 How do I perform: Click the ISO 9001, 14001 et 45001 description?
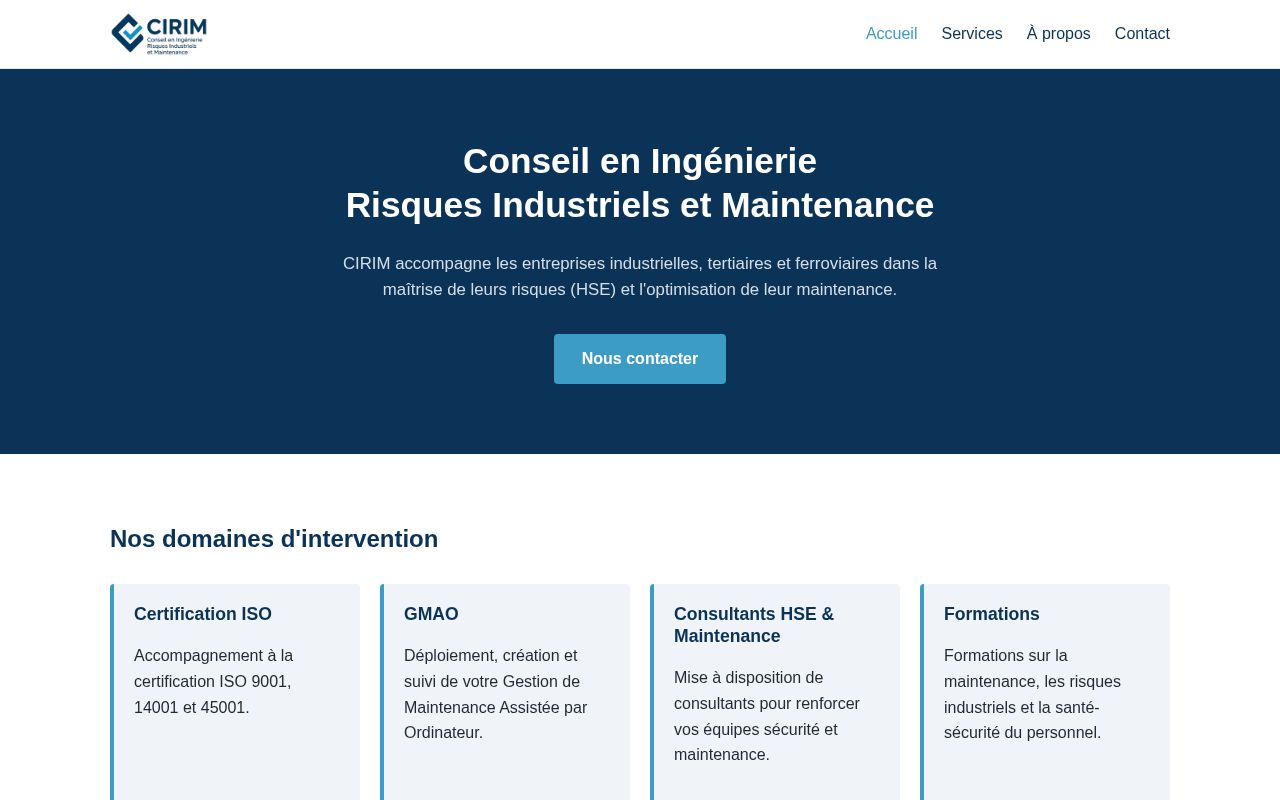tap(214, 682)
